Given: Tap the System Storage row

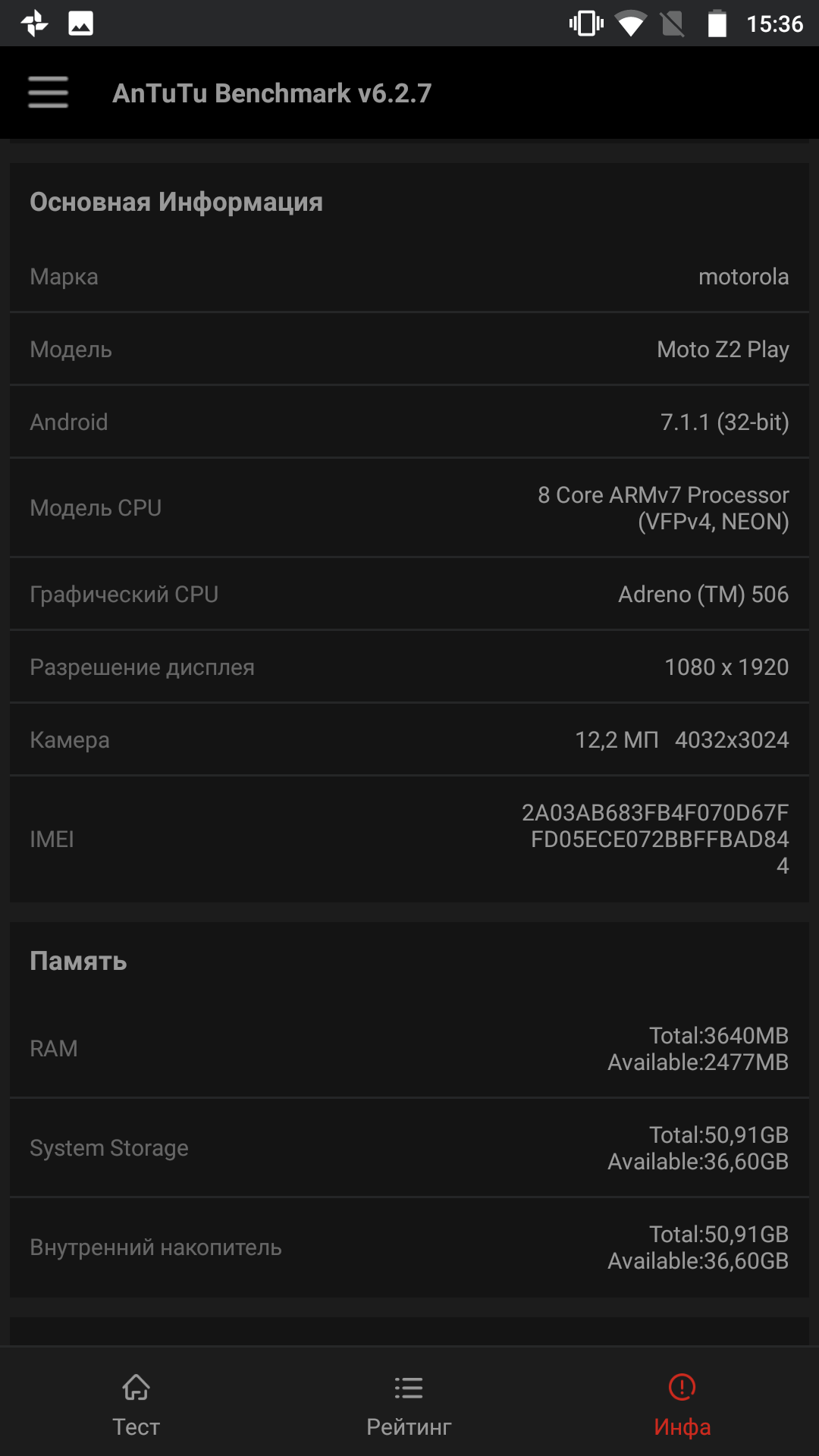Looking at the screenshot, I should tap(409, 1148).
